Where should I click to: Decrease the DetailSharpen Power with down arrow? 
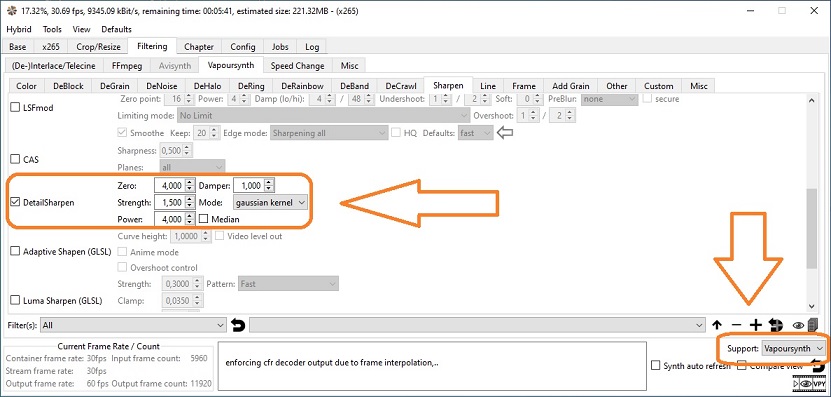point(189,222)
